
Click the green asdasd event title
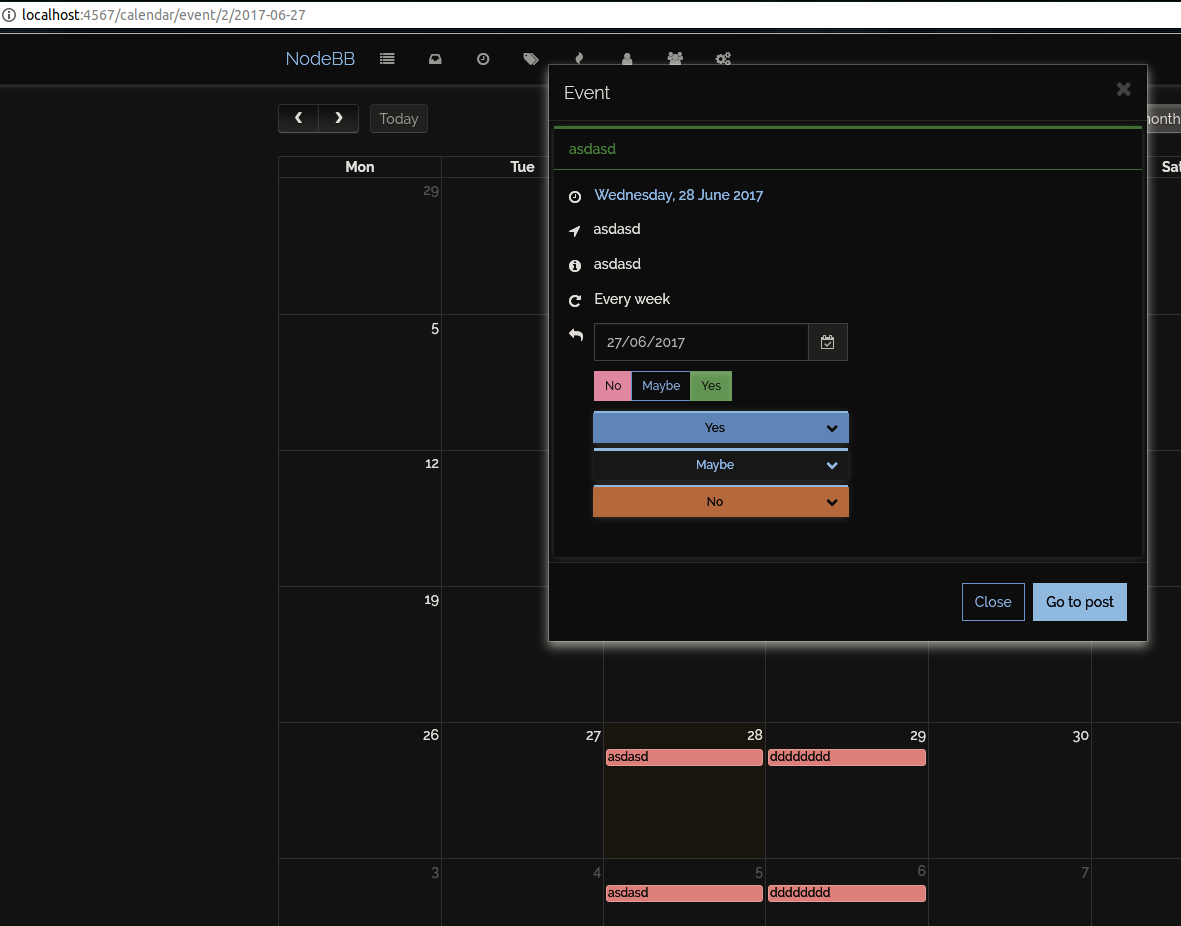coord(592,149)
